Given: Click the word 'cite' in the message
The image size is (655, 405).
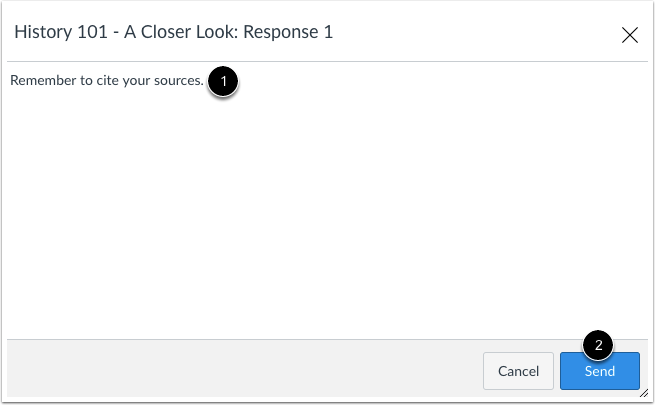Looking at the screenshot, I should tap(108, 80).
